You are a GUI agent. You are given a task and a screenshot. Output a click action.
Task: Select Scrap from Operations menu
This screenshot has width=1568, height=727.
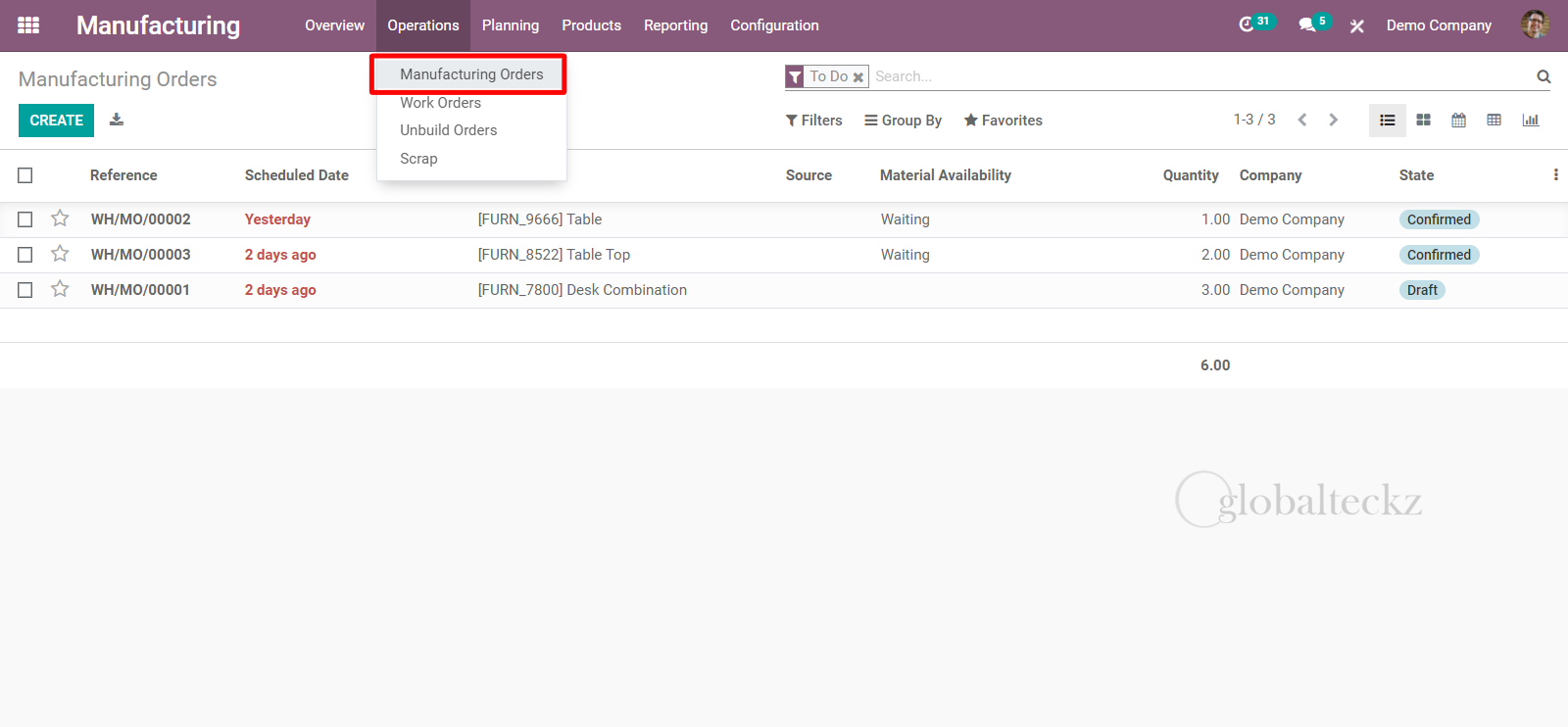(x=418, y=159)
